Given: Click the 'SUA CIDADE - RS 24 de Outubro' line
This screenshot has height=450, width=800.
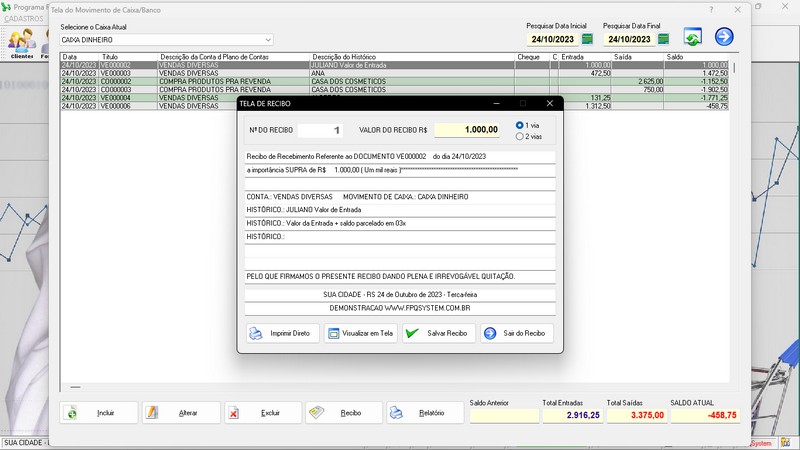Looking at the screenshot, I should tap(400, 295).
